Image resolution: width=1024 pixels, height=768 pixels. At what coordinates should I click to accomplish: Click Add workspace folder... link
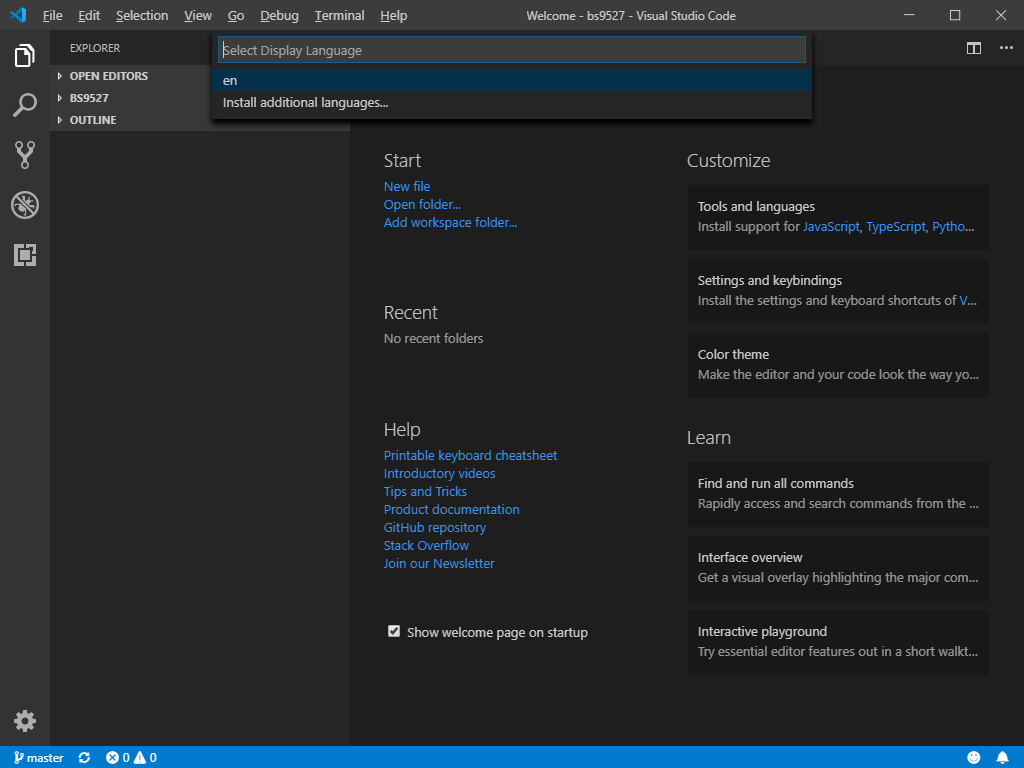click(450, 223)
